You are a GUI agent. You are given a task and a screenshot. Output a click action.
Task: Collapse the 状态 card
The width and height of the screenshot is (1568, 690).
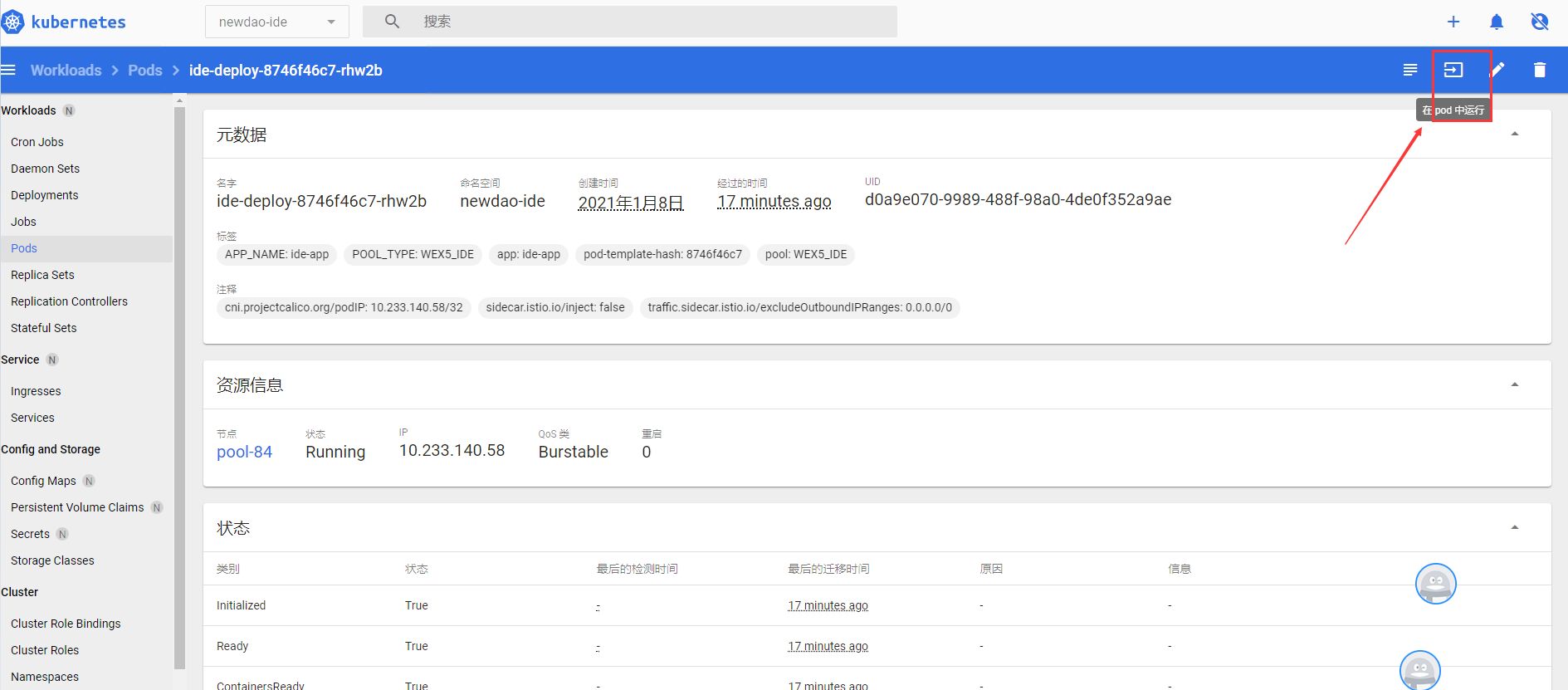tap(1515, 527)
